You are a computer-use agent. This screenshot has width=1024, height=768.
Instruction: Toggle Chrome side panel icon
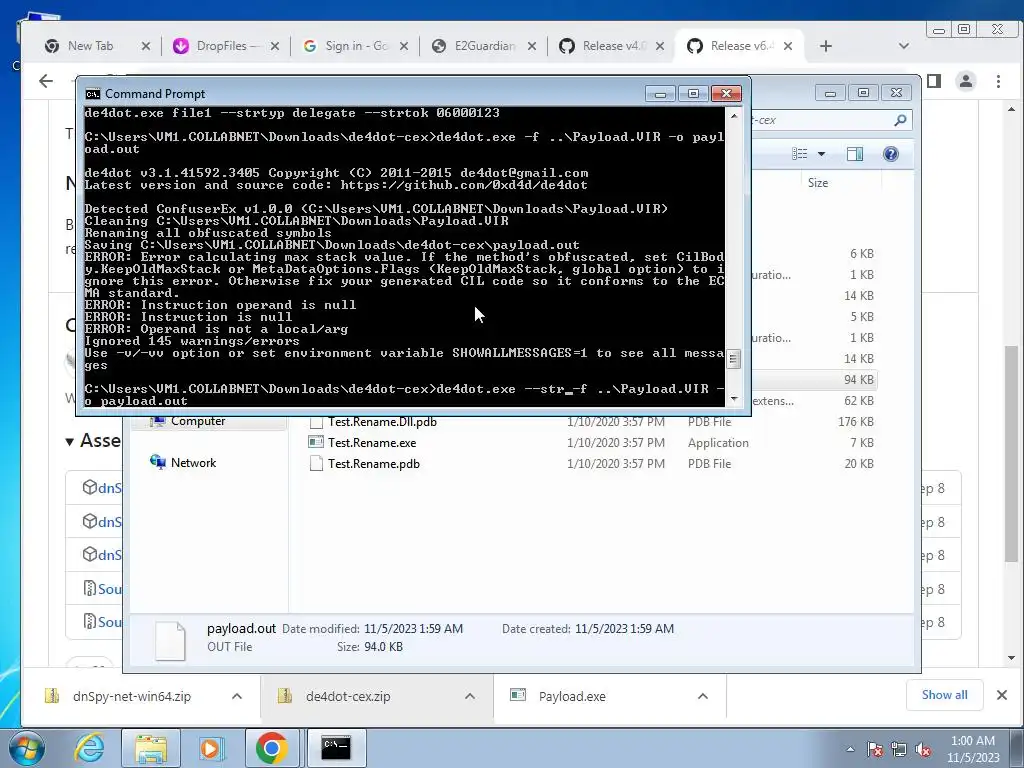tap(934, 81)
